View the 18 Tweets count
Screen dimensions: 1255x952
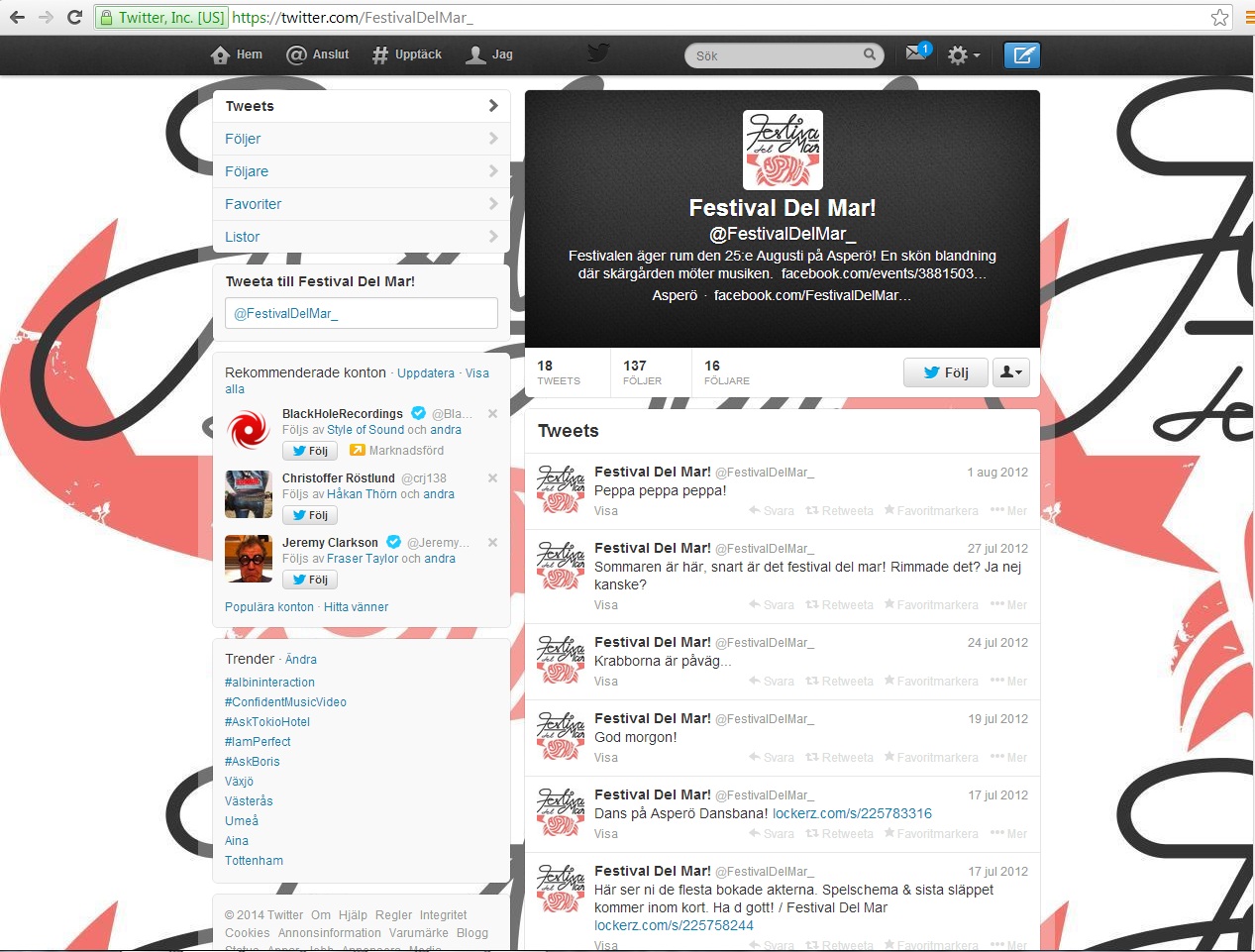coord(559,372)
